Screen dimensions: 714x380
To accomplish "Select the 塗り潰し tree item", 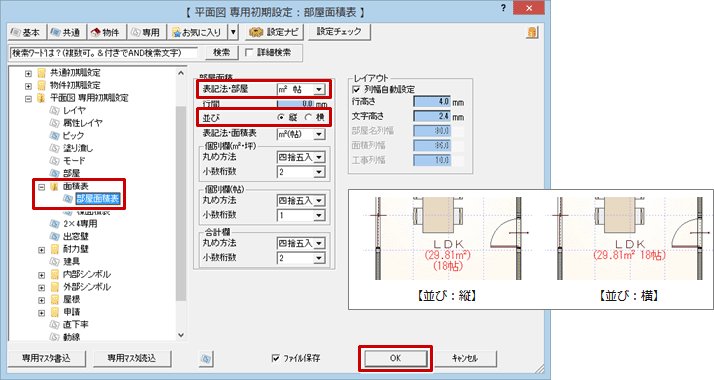I will tap(78, 148).
